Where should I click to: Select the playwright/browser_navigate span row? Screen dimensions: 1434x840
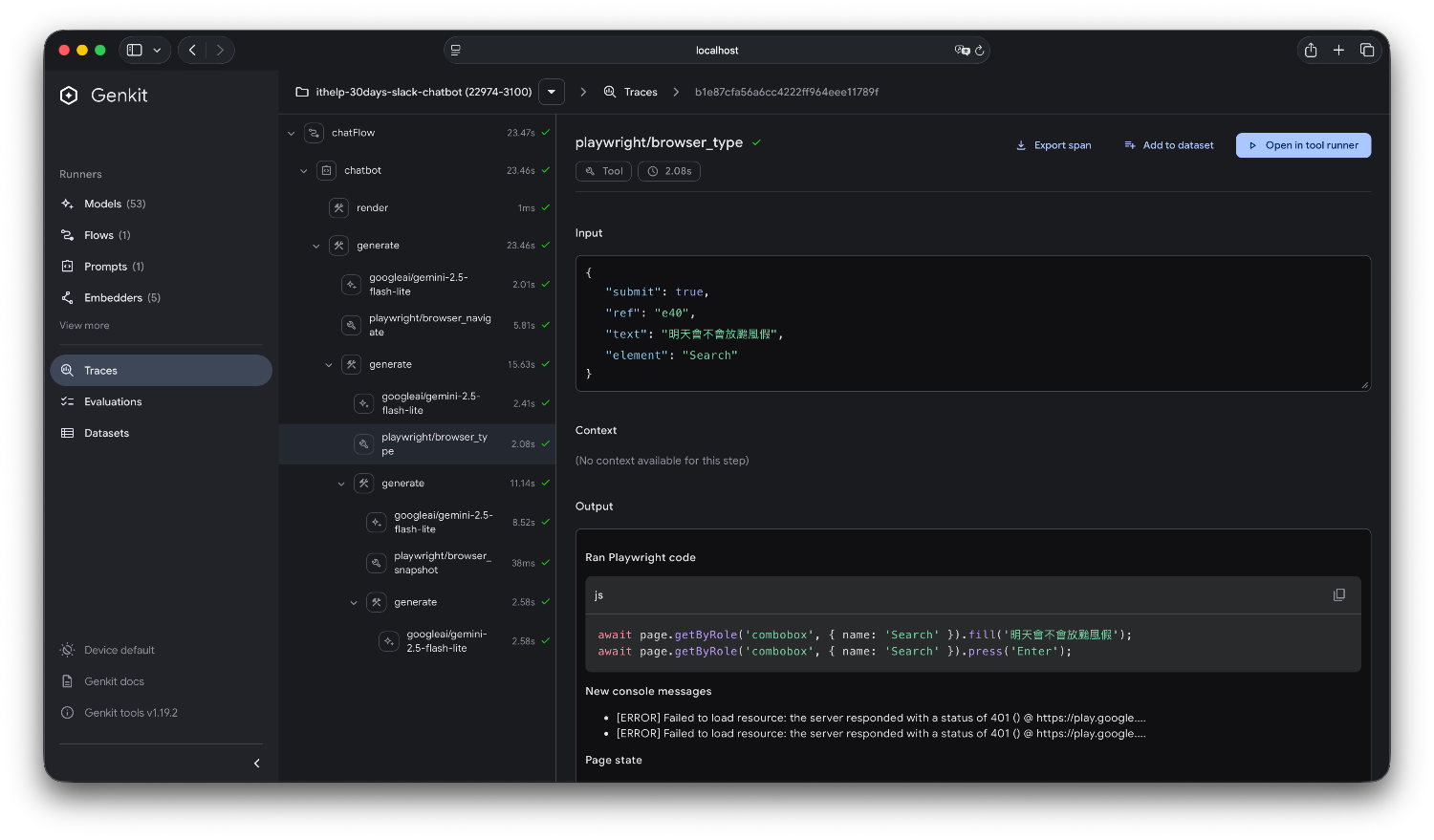pyautogui.click(x=417, y=326)
